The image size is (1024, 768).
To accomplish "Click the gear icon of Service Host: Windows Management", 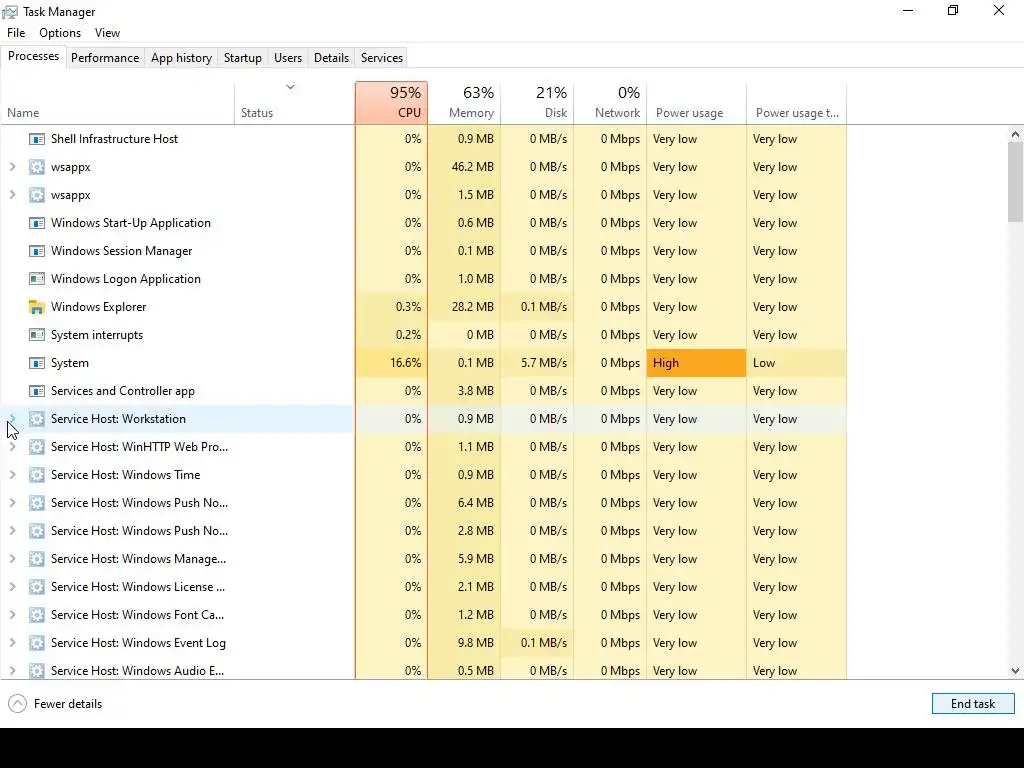I will tap(37, 559).
